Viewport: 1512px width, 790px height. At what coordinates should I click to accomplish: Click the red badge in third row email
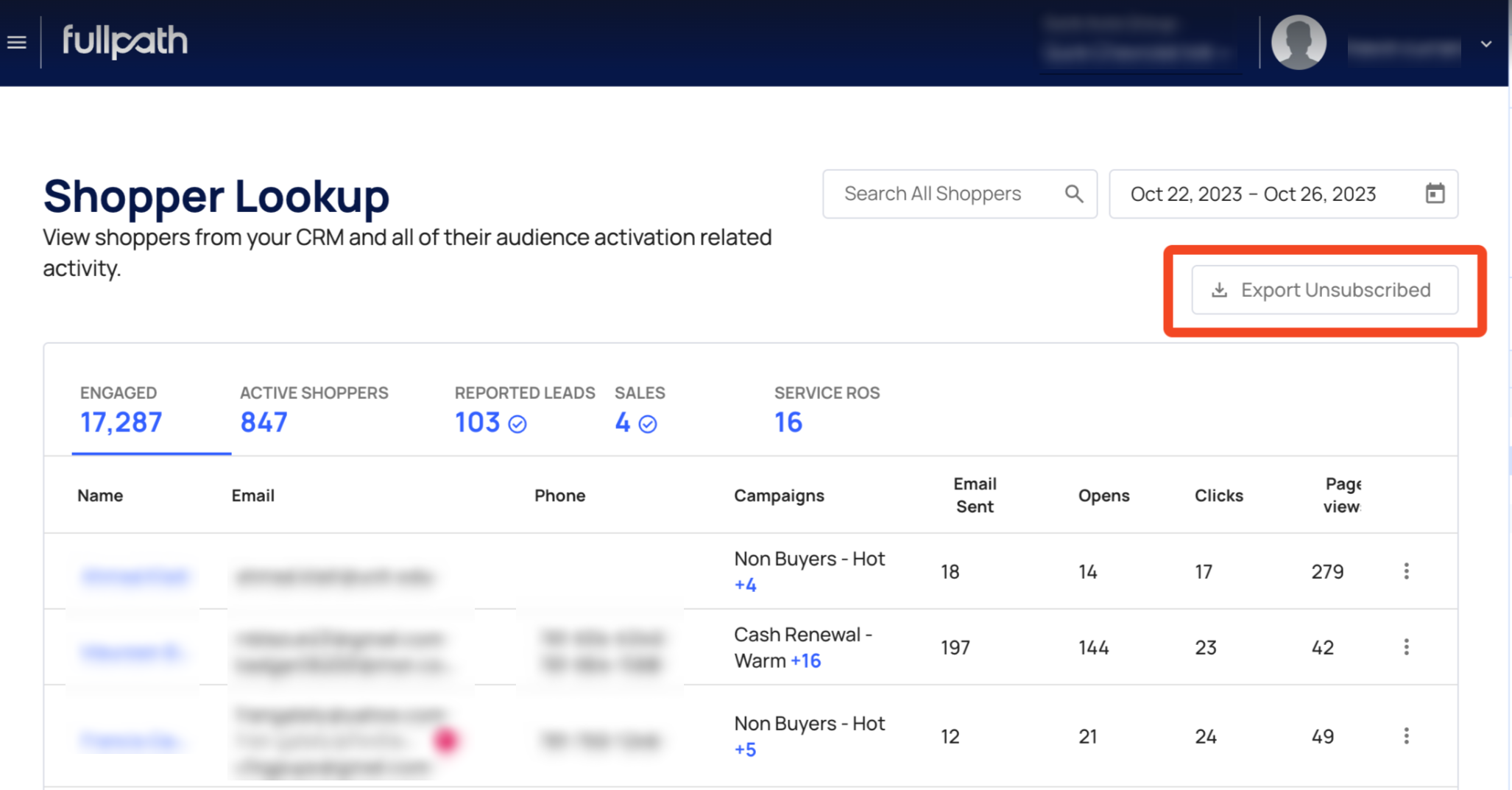[446, 740]
